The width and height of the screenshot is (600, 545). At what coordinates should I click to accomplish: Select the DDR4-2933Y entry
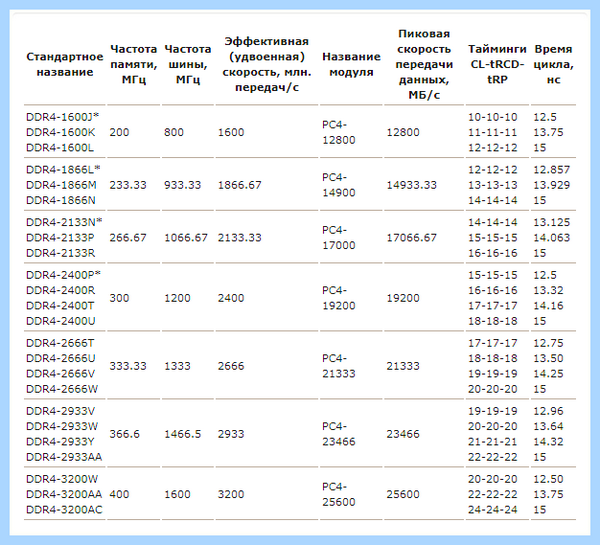[x=60, y=442]
